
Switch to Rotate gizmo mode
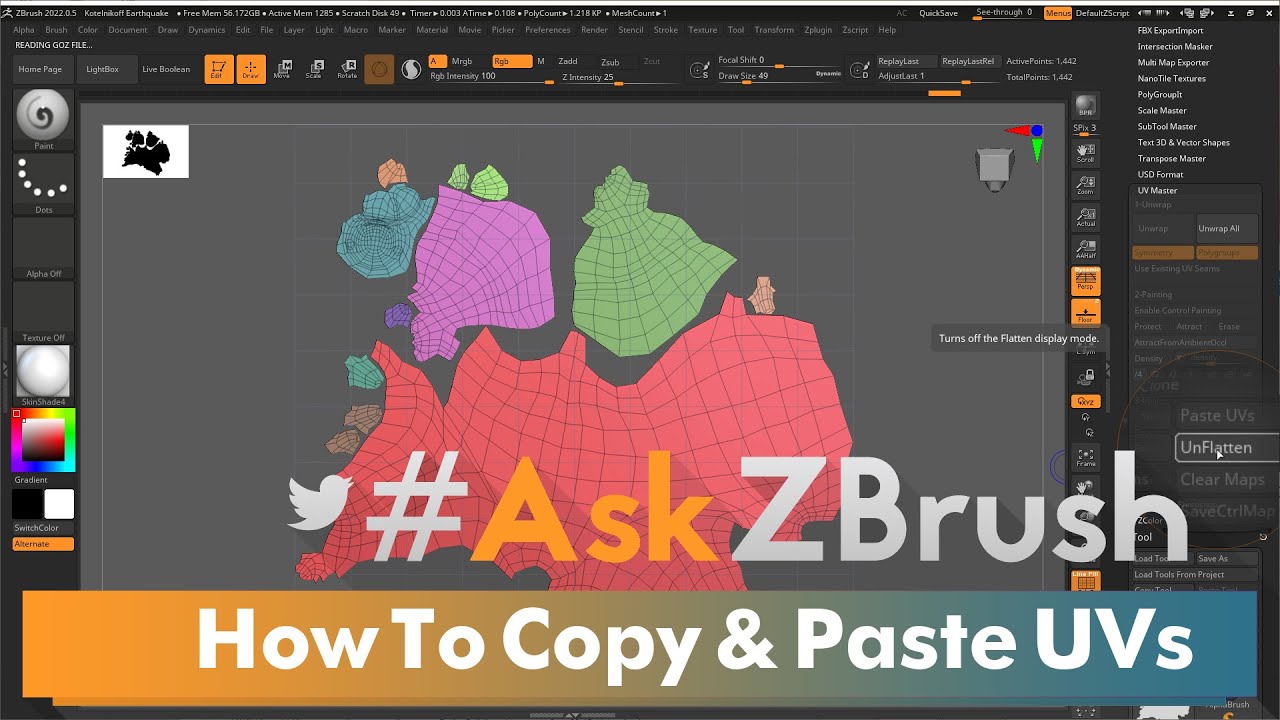pos(347,69)
